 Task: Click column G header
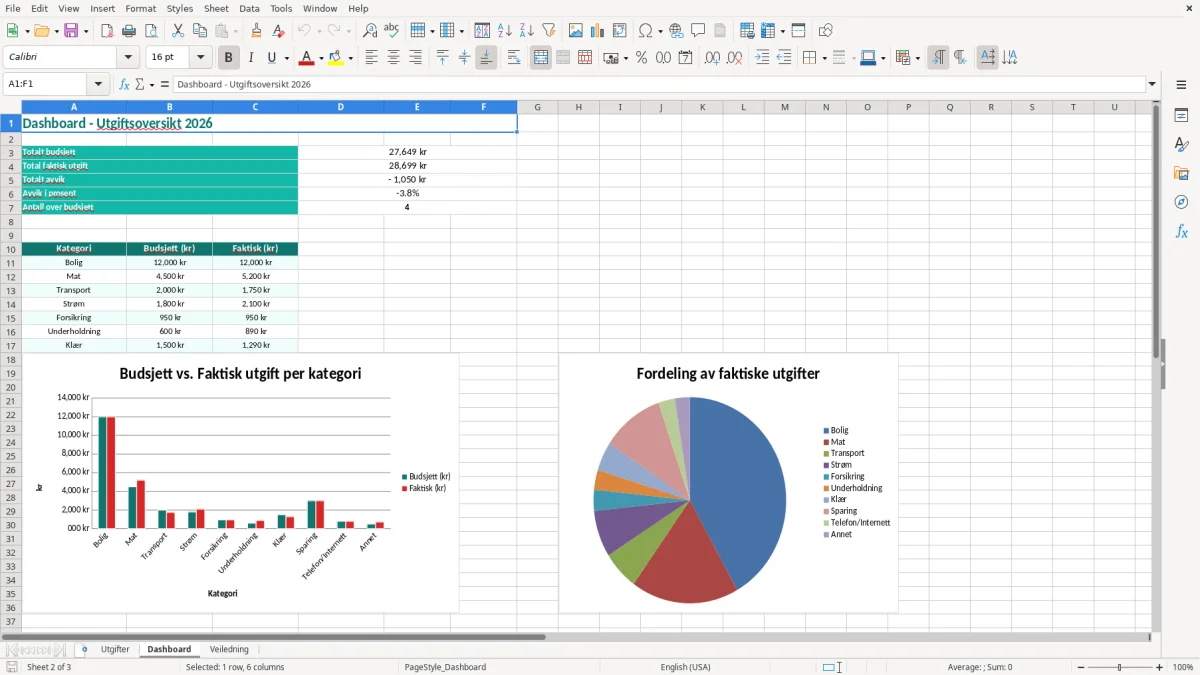(537, 107)
